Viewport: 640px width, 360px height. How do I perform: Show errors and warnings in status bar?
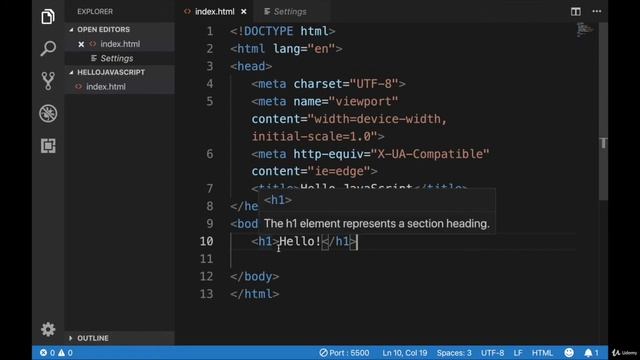(56, 353)
